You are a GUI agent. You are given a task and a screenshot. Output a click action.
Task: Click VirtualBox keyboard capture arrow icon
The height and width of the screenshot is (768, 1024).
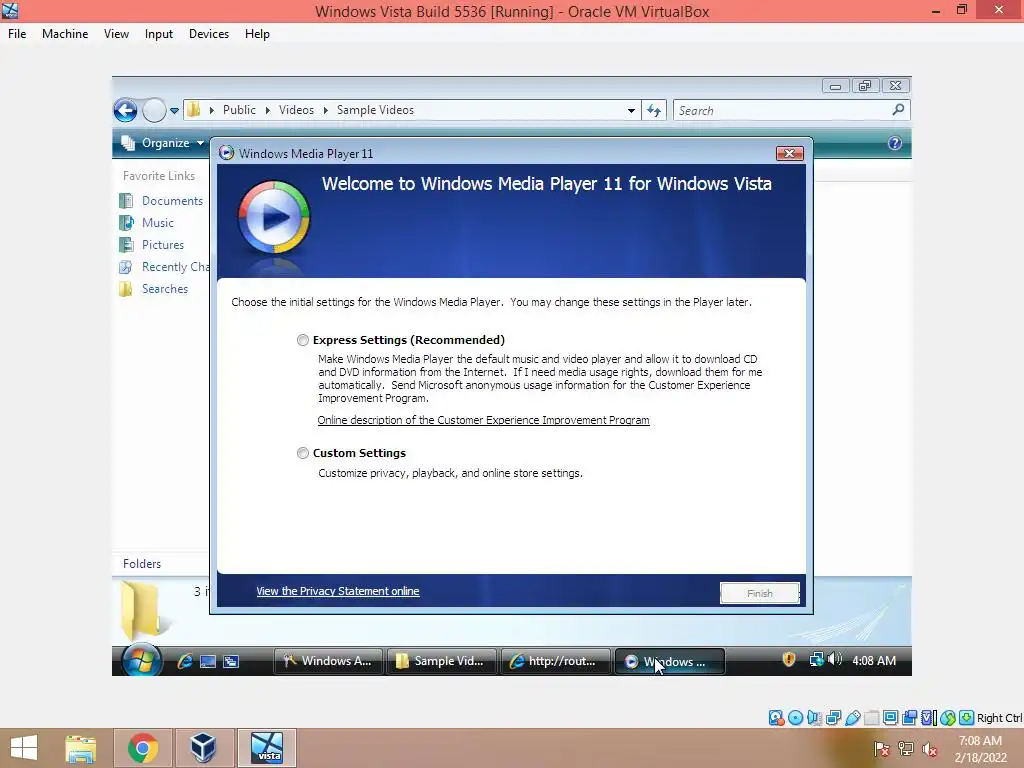pos(967,718)
